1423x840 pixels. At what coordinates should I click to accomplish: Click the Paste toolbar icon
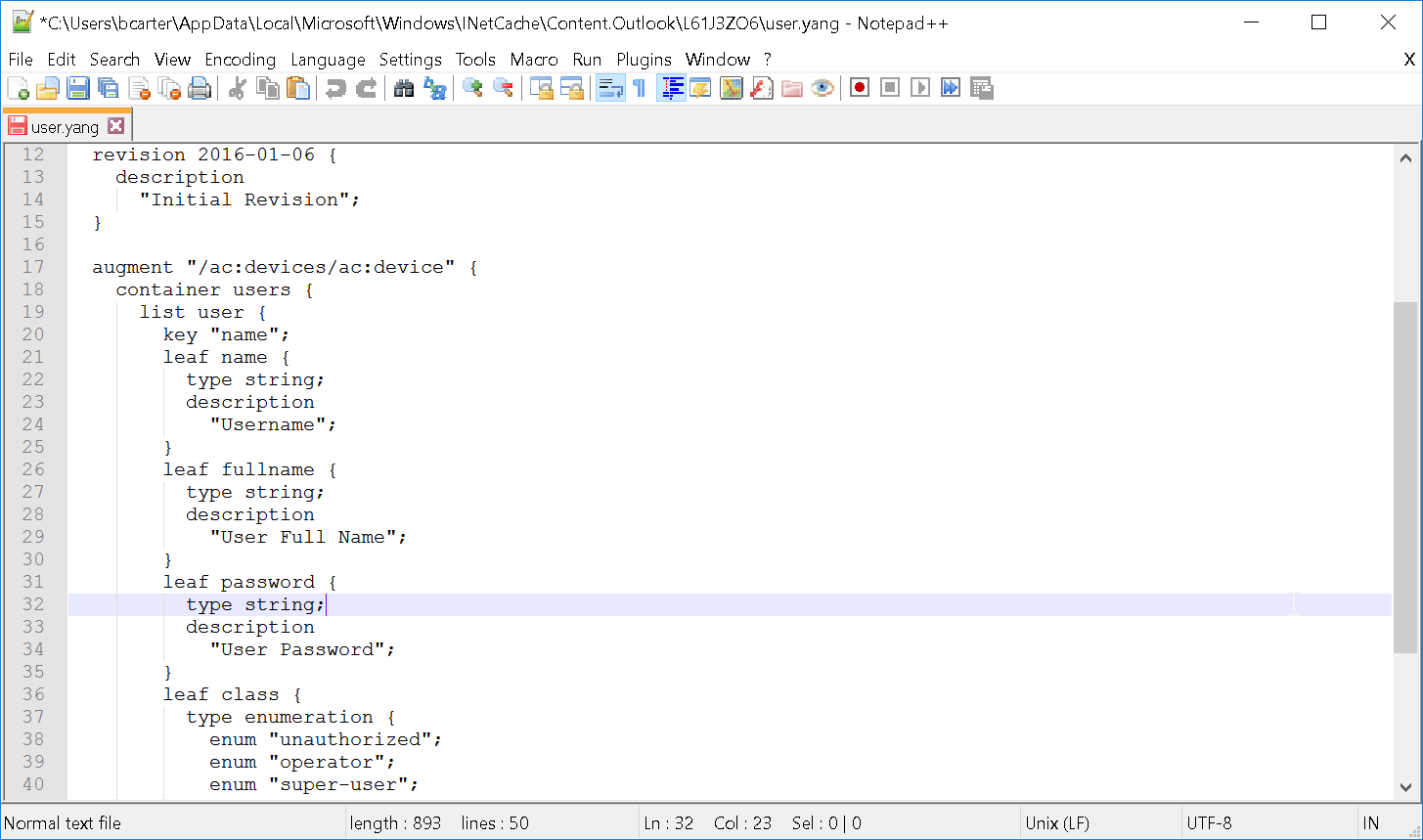[297, 88]
